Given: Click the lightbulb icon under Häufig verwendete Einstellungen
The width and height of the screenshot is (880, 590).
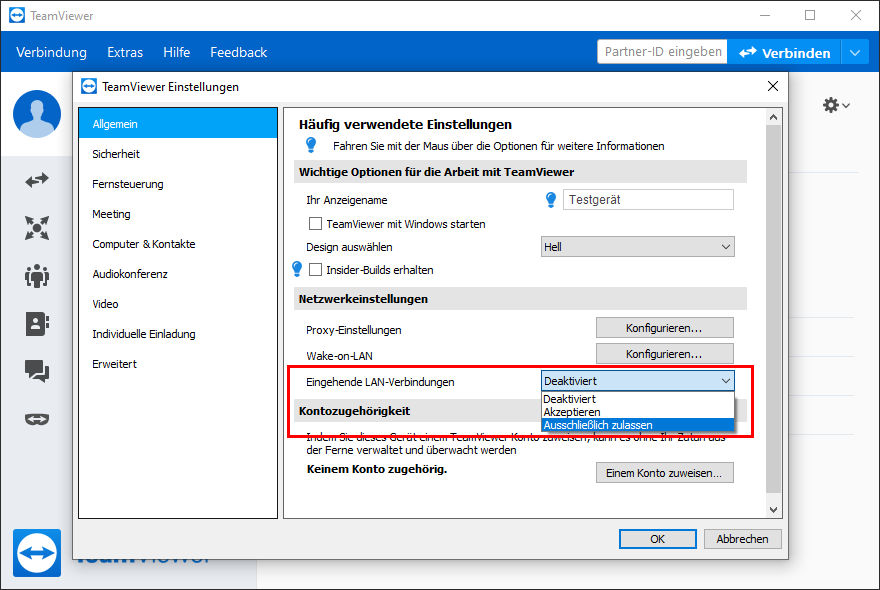Looking at the screenshot, I should [x=311, y=145].
